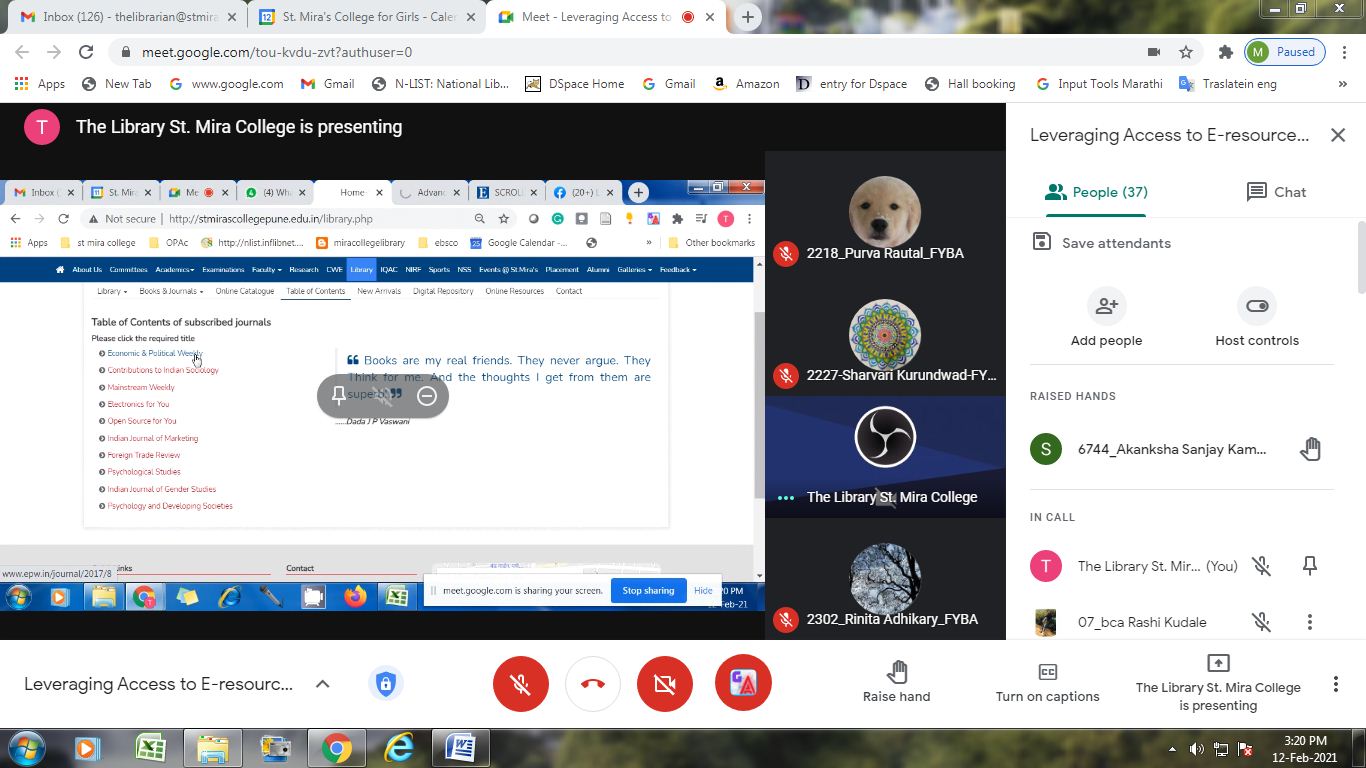Open Host controls
This screenshot has width=1366, height=768.
coord(1257,306)
